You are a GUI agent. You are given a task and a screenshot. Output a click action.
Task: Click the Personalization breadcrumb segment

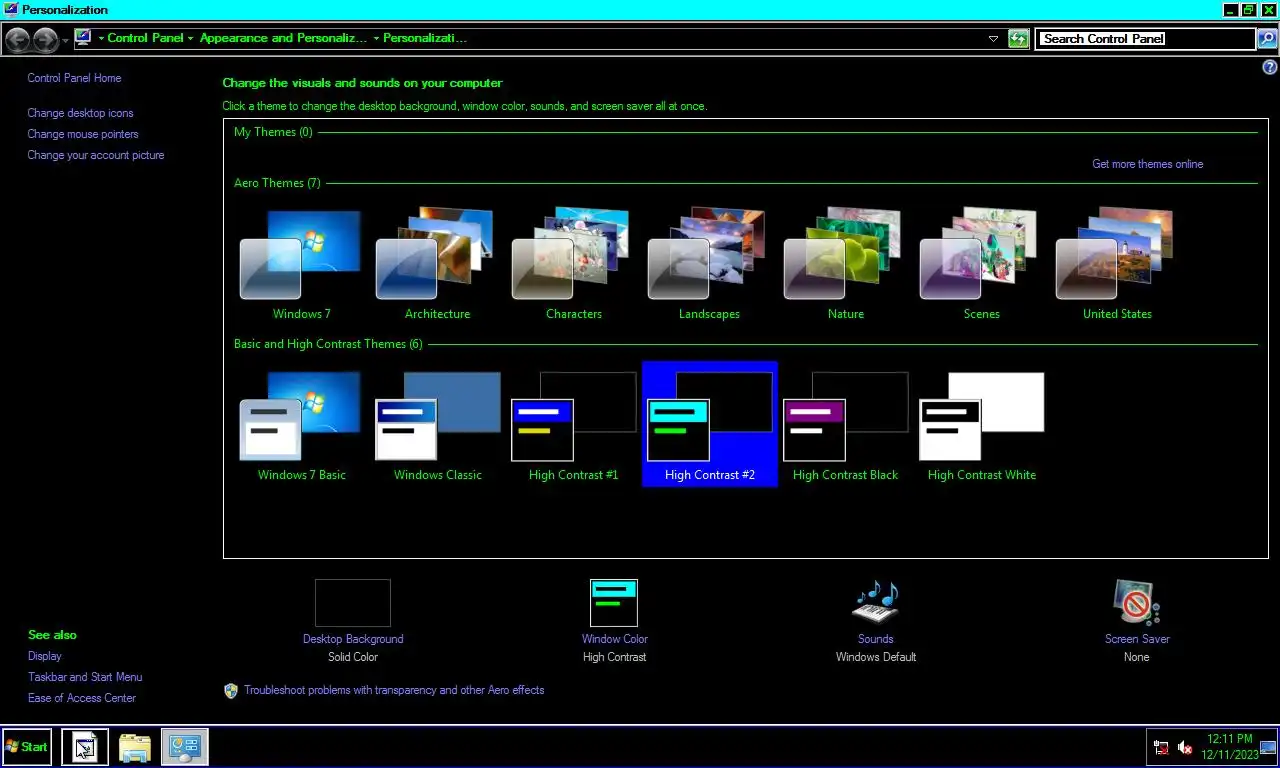click(425, 38)
